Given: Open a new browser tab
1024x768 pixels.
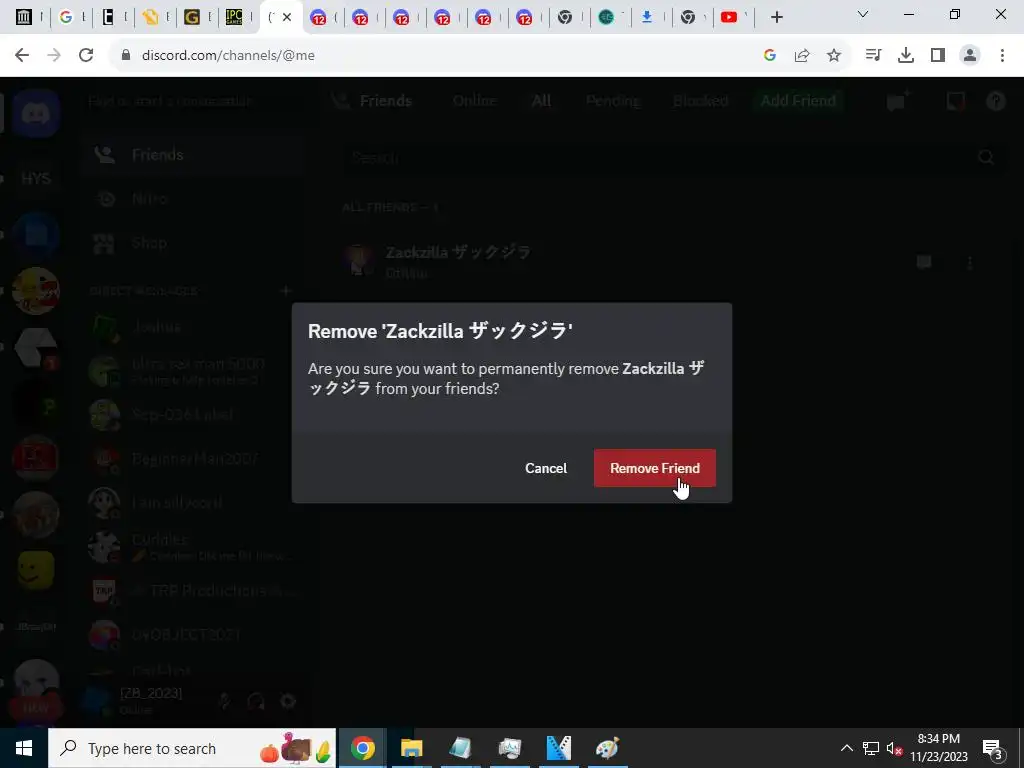Looking at the screenshot, I should [x=776, y=17].
